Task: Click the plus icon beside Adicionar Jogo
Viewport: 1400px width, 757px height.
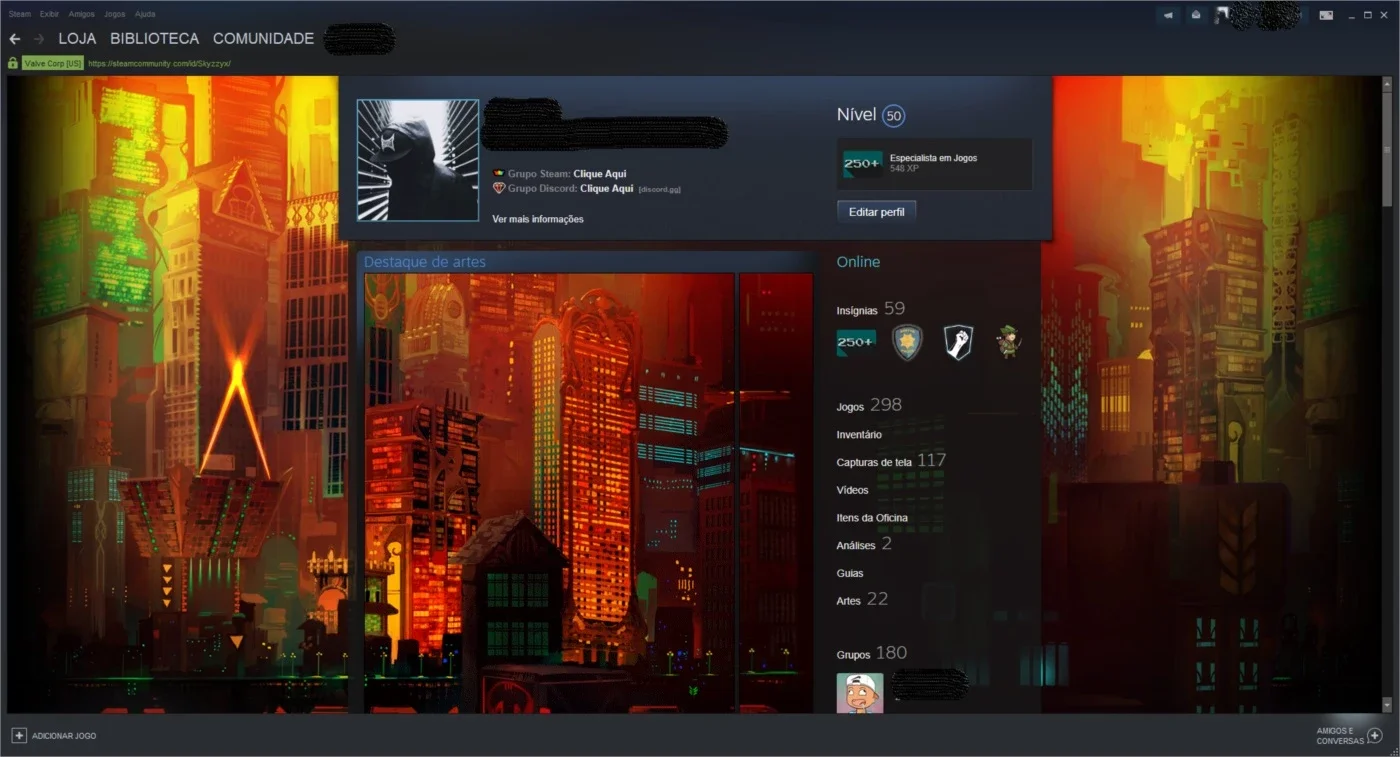Action: click(18, 735)
